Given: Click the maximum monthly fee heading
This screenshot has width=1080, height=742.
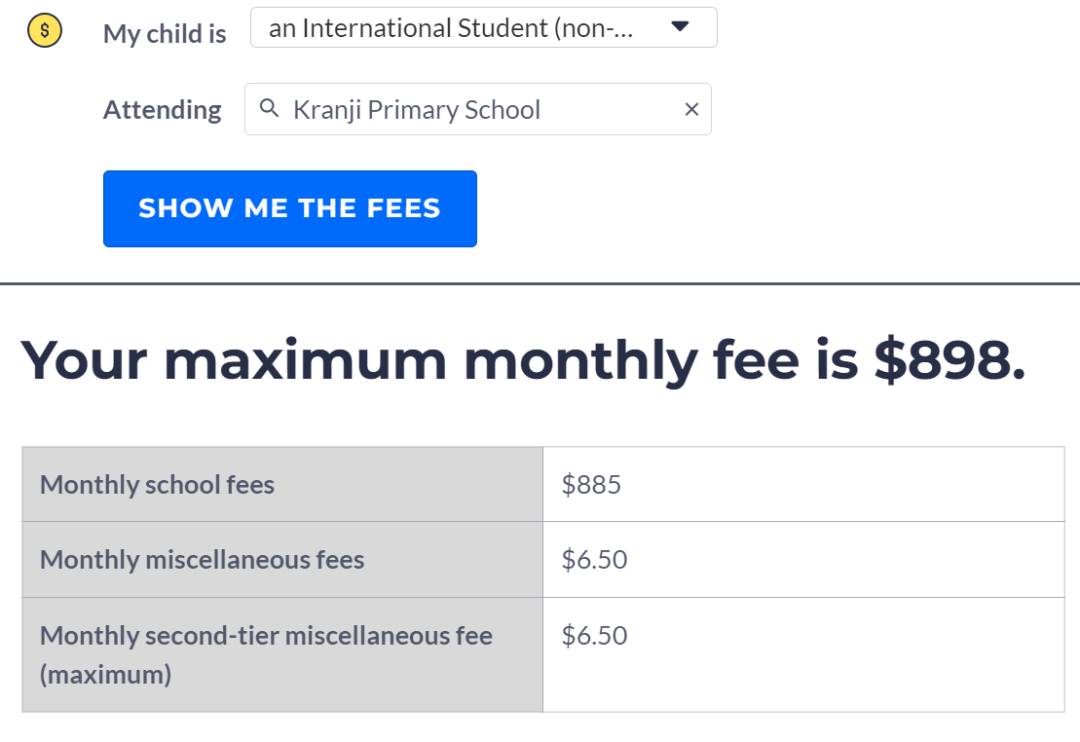Looking at the screenshot, I should point(523,360).
